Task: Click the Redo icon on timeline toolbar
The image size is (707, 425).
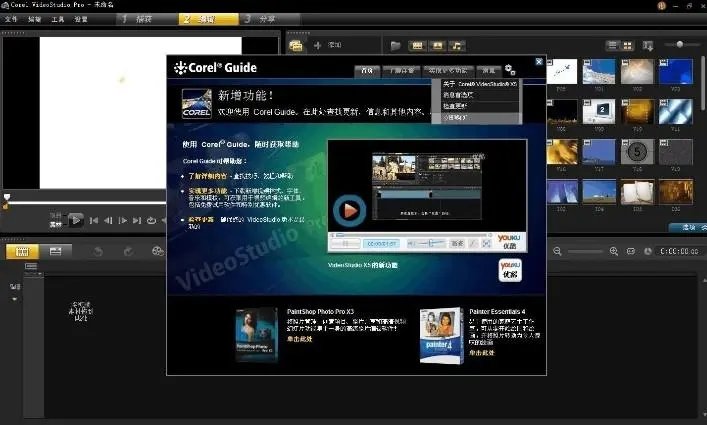Action: 128,251
